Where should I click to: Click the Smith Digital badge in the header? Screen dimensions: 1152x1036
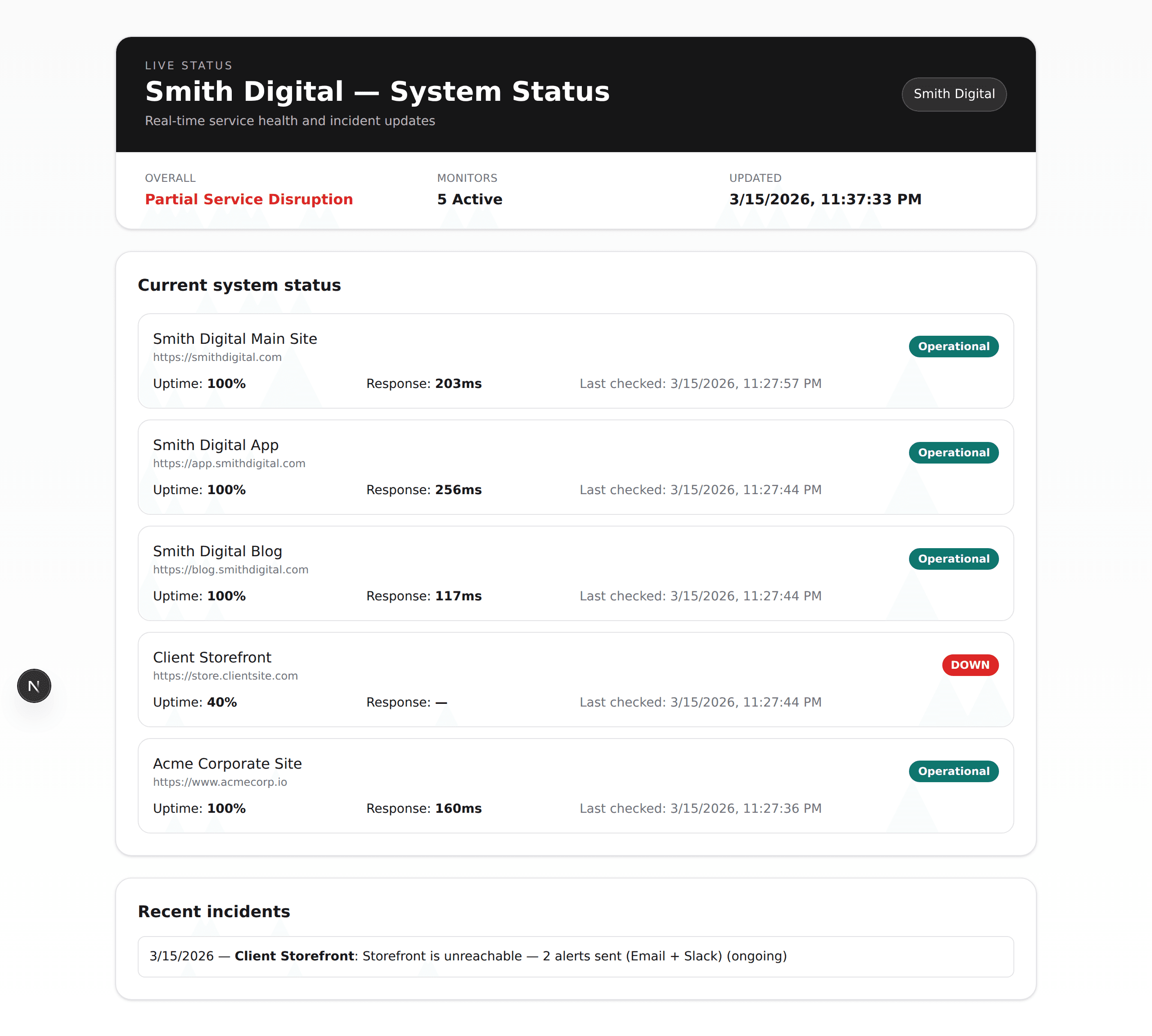pyautogui.click(x=954, y=94)
